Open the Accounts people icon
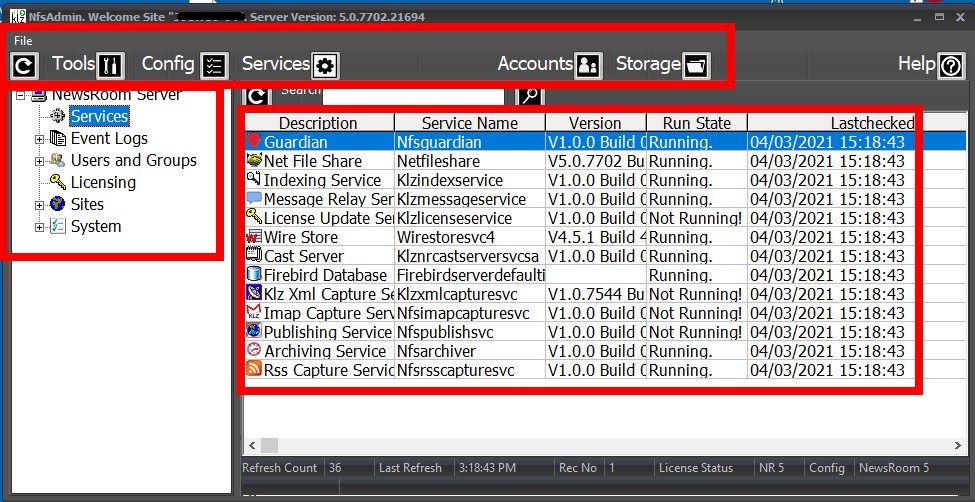 click(x=588, y=65)
